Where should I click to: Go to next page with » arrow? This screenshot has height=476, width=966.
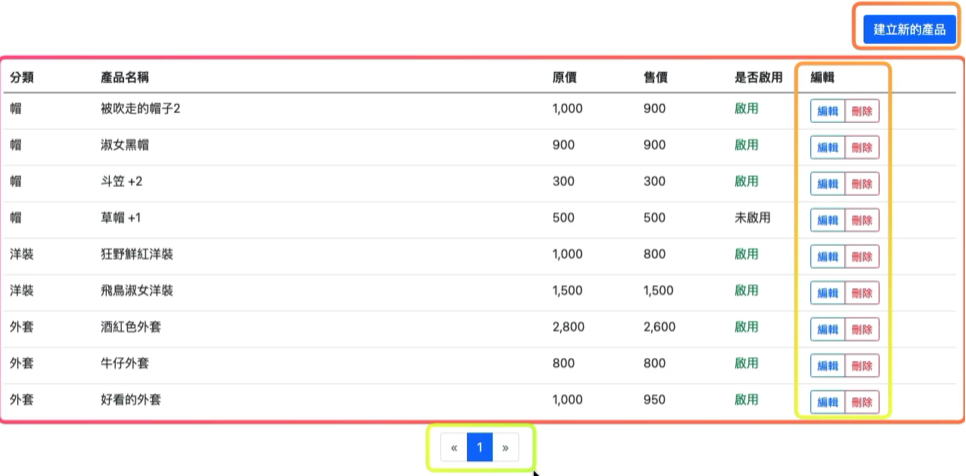coord(505,448)
